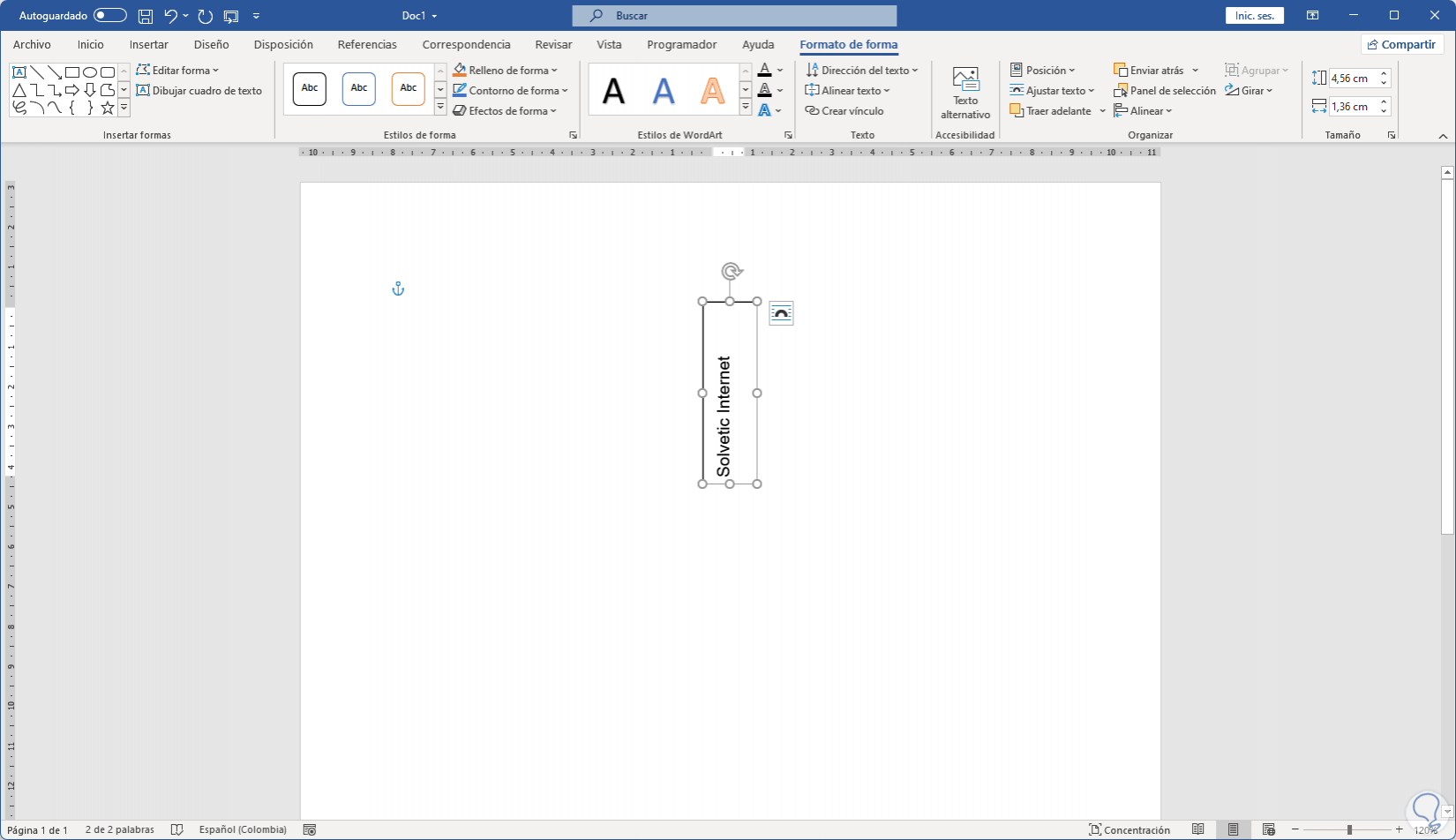Expand Alinear texto options
The width and height of the screenshot is (1456, 840).
coord(848,90)
